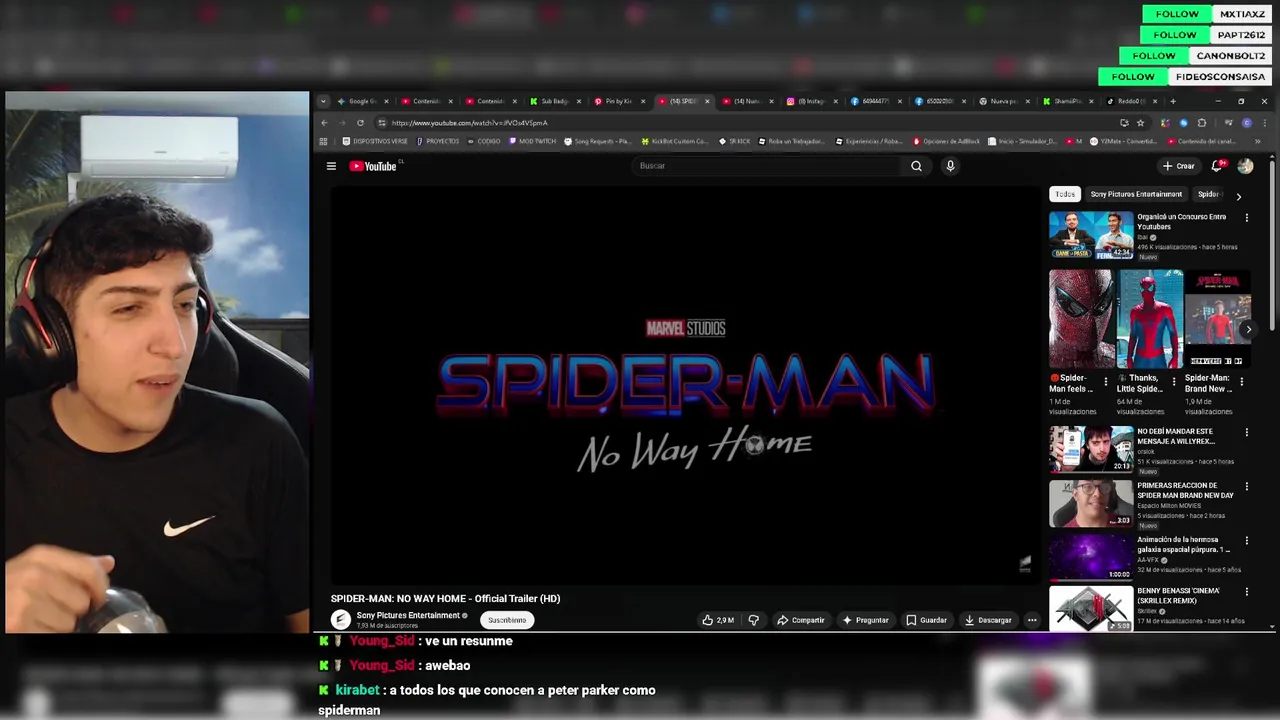This screenshot has width=1280, height=720.
Task: Open the tab search chevron in browser
Action: point(323,101)
